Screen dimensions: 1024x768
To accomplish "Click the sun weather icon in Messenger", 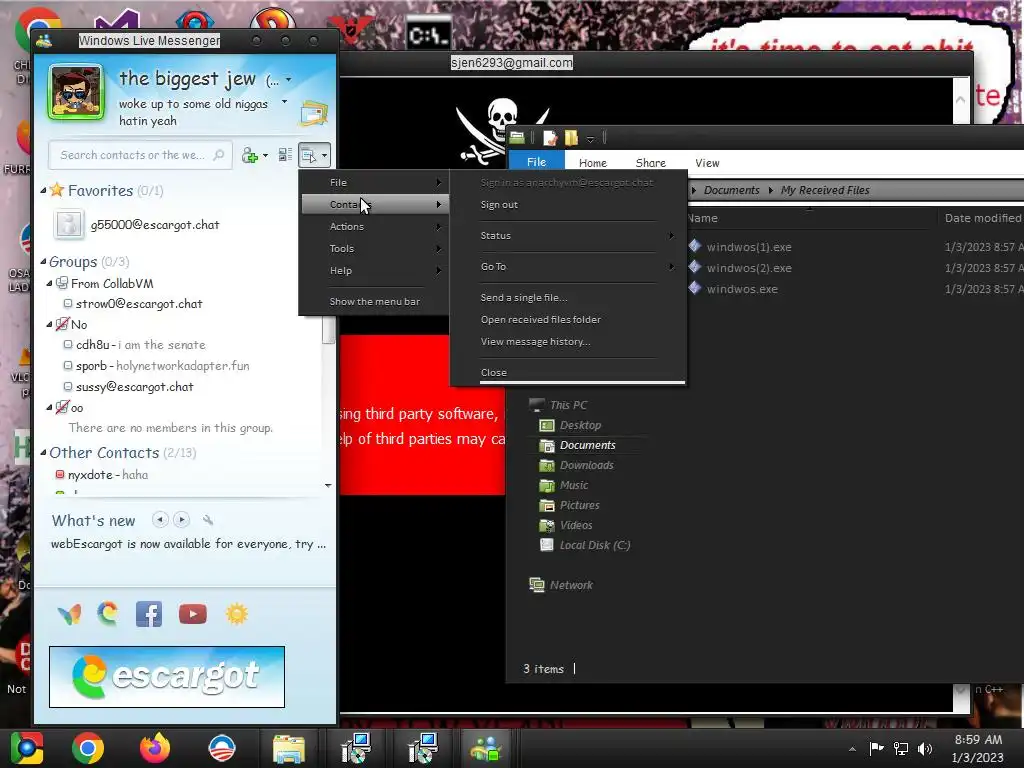I will point(236,614).
